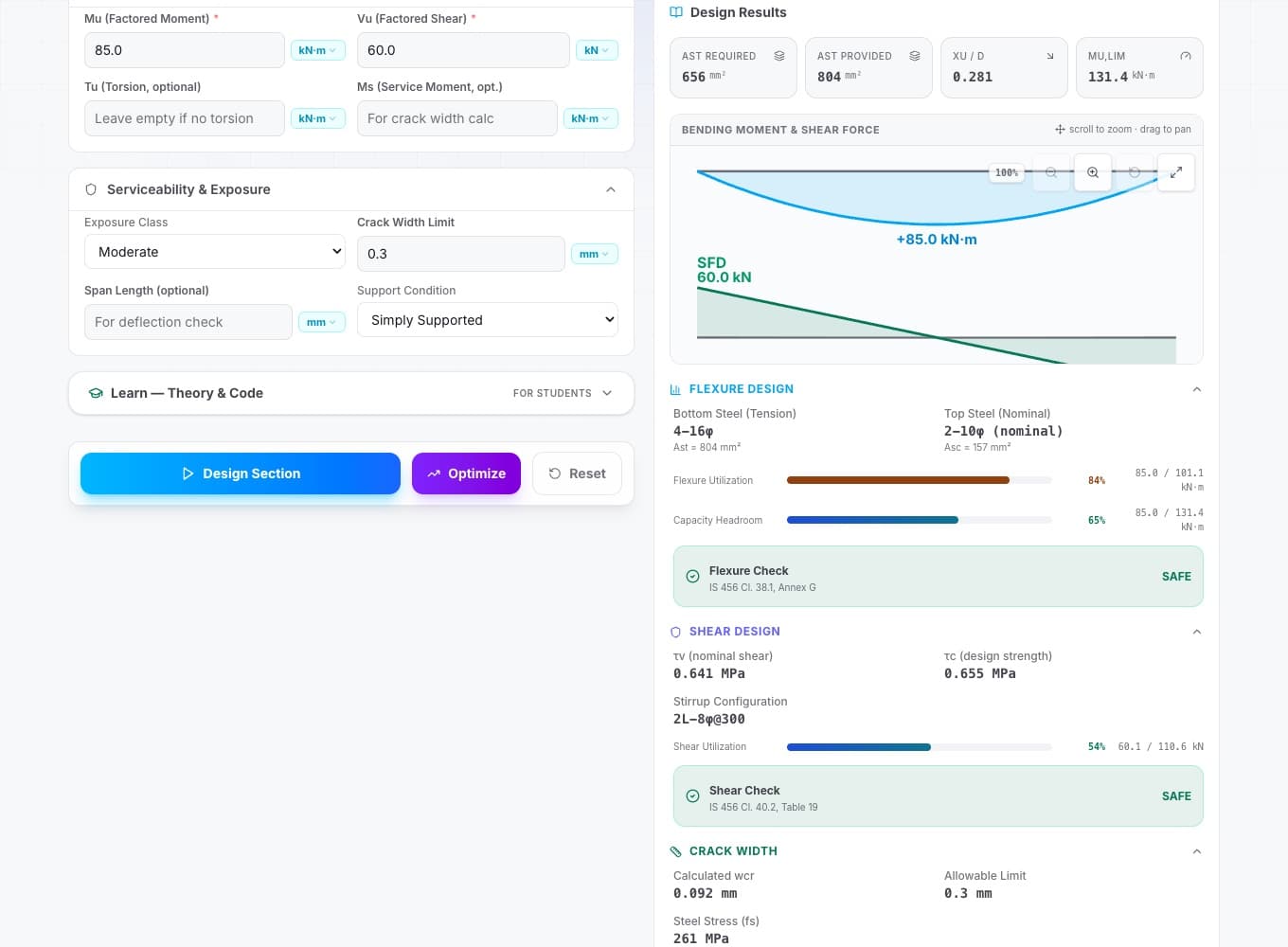Change the Mu moment unit from kN·m
This screenshot has height=947, width=1288.
(317, 50)
